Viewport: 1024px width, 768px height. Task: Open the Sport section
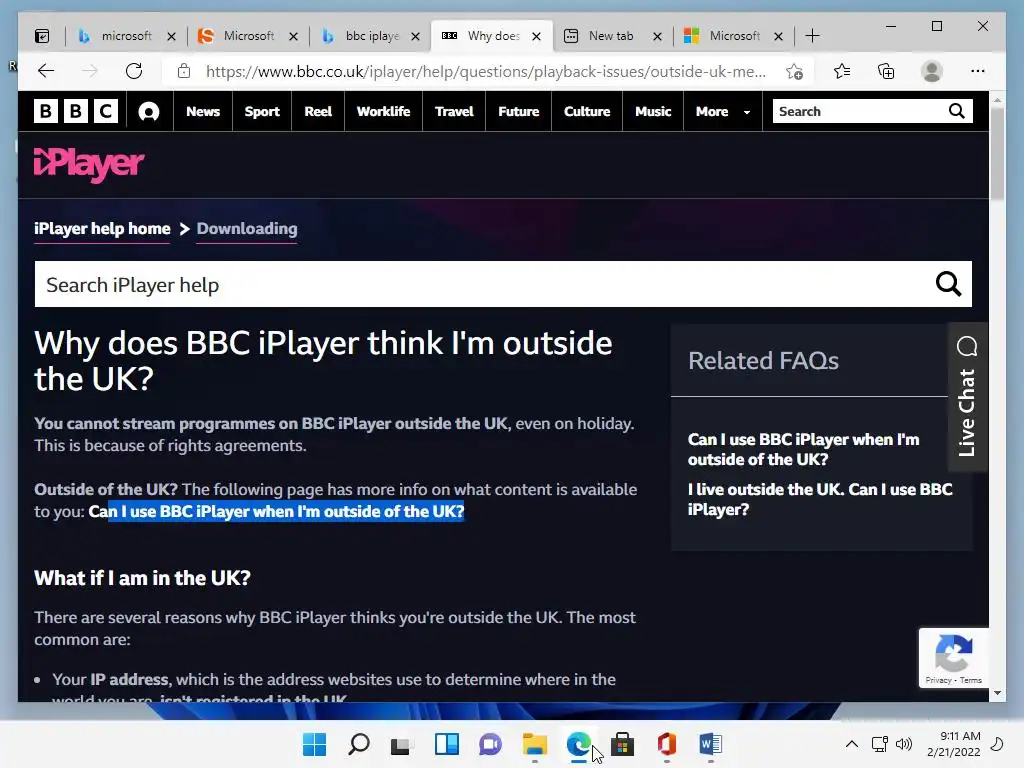tap(262, 112)
